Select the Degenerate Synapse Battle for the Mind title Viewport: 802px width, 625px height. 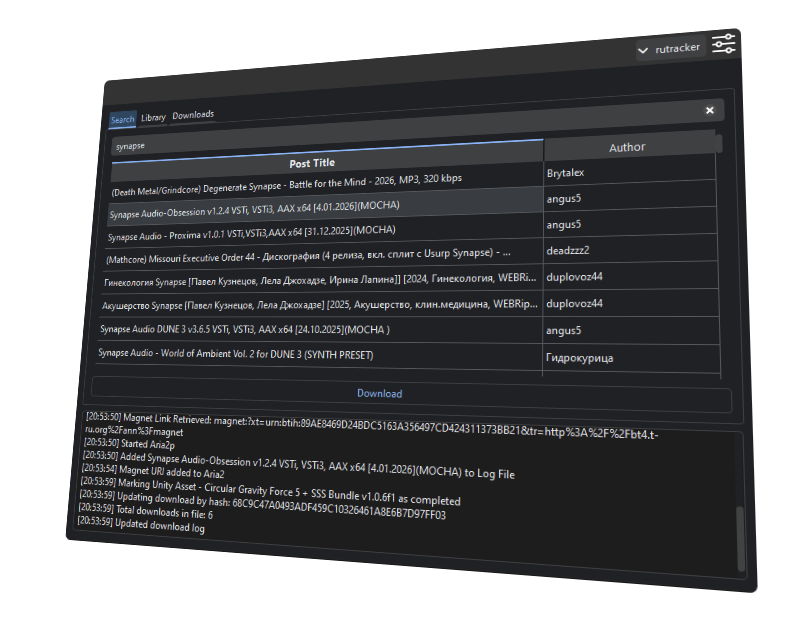point(286,184)
